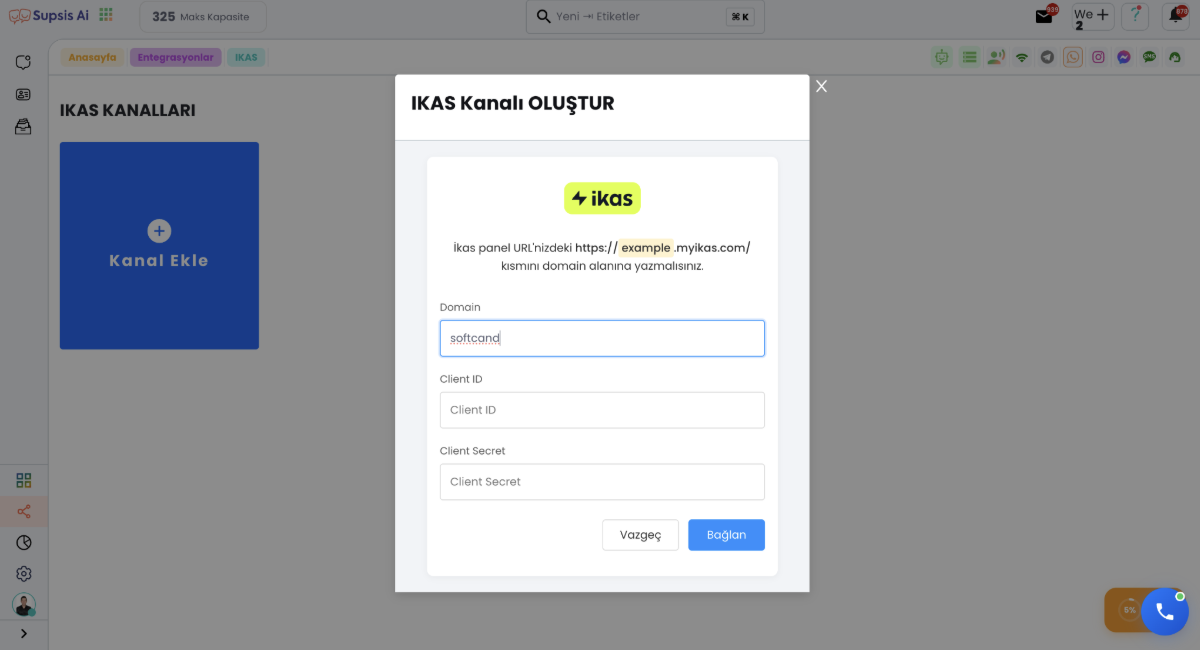Click the wifi live channel icon
1200x650 pixels.
click(1021, 57)
